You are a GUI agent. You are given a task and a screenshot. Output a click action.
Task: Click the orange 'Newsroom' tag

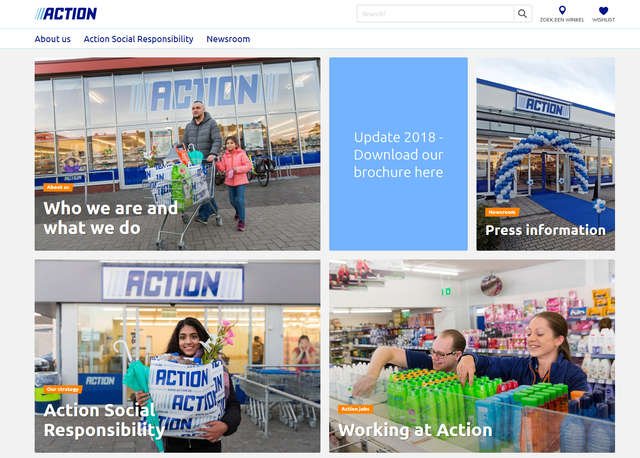pos(502,212)
